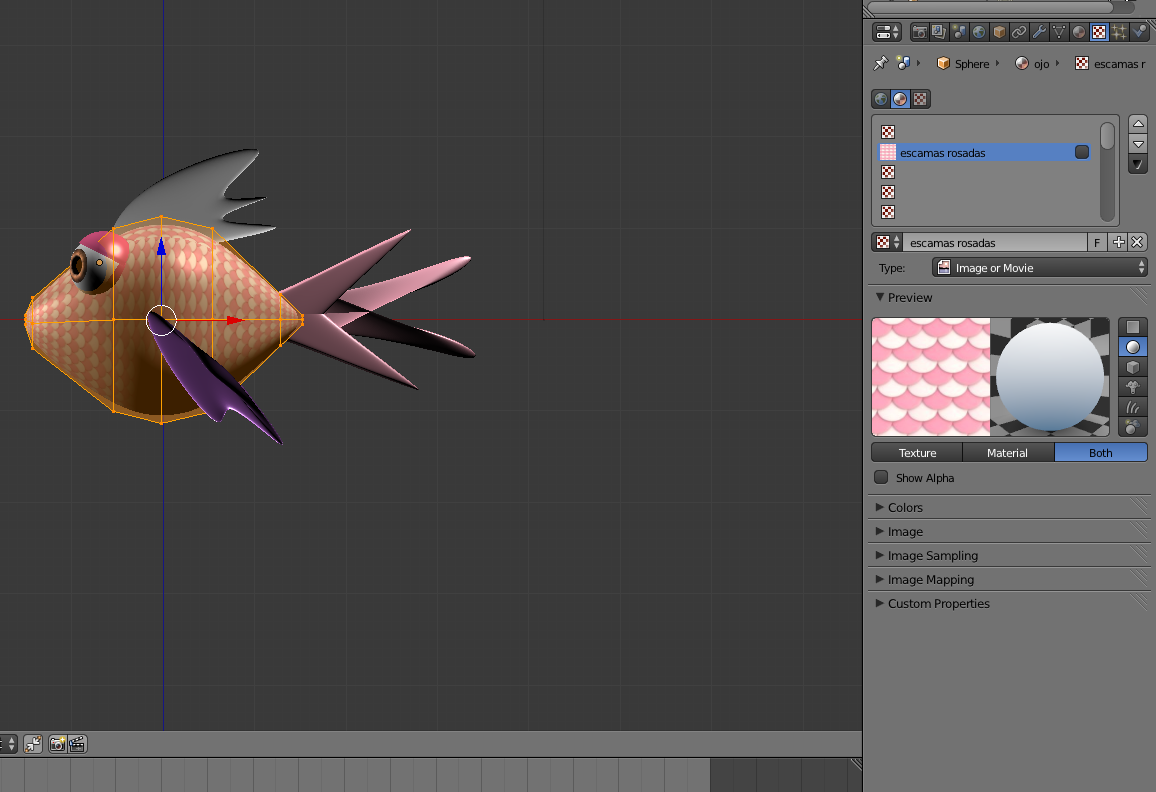Open the editor type selector in properties header
Viewport: 1156px width, 792px height.
coord(886,32)
